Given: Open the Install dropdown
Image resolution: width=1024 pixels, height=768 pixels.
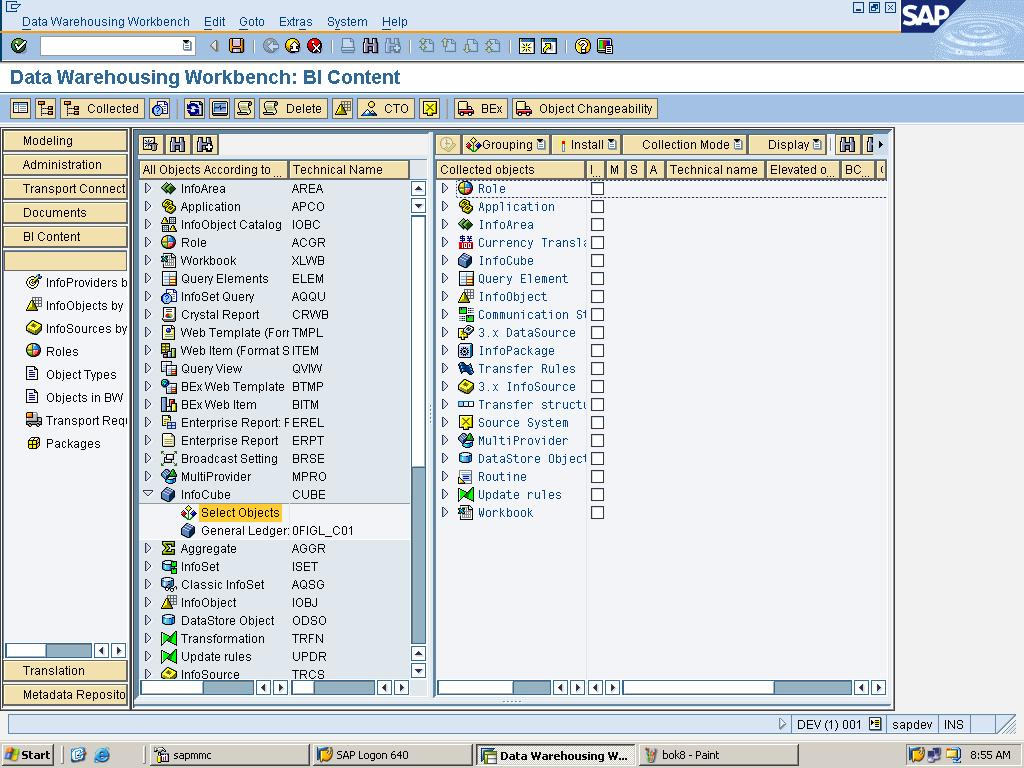Looking at the screenshot, I should 586,144.
